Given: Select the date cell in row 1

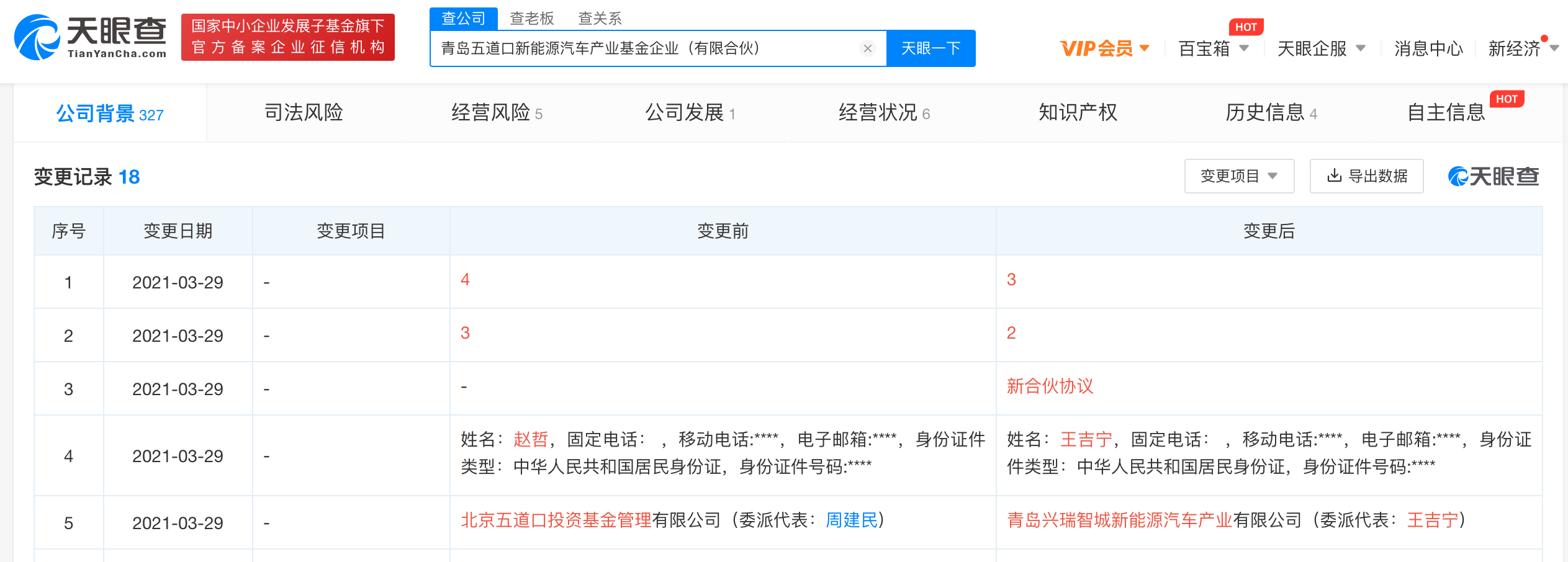Looking at the screenshot, I should (x=178, y=282).
